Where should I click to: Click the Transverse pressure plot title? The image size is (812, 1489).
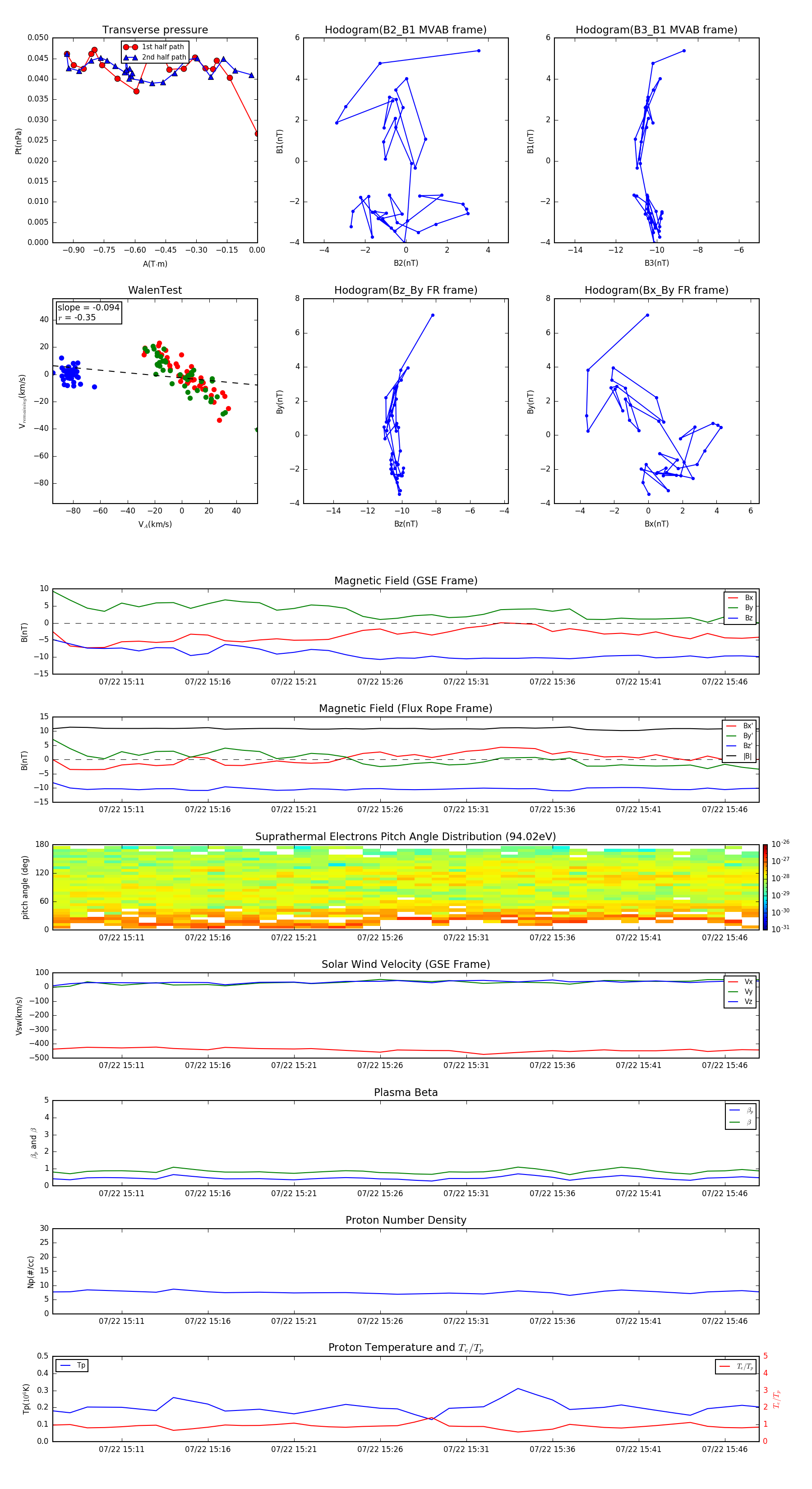pyautogui.click(x=155, y=30)
